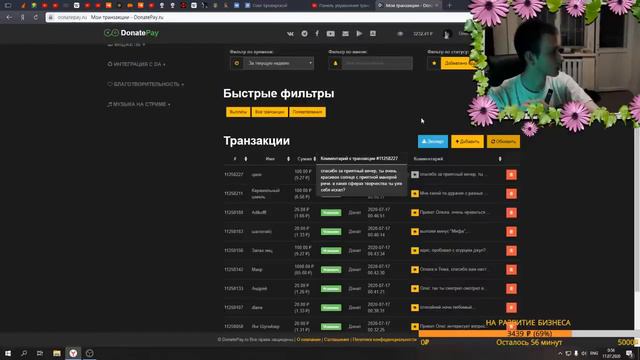This screenshot has width=640, height=360.
Task: Open the Facebook link in the header
Action: click(317, 33)
